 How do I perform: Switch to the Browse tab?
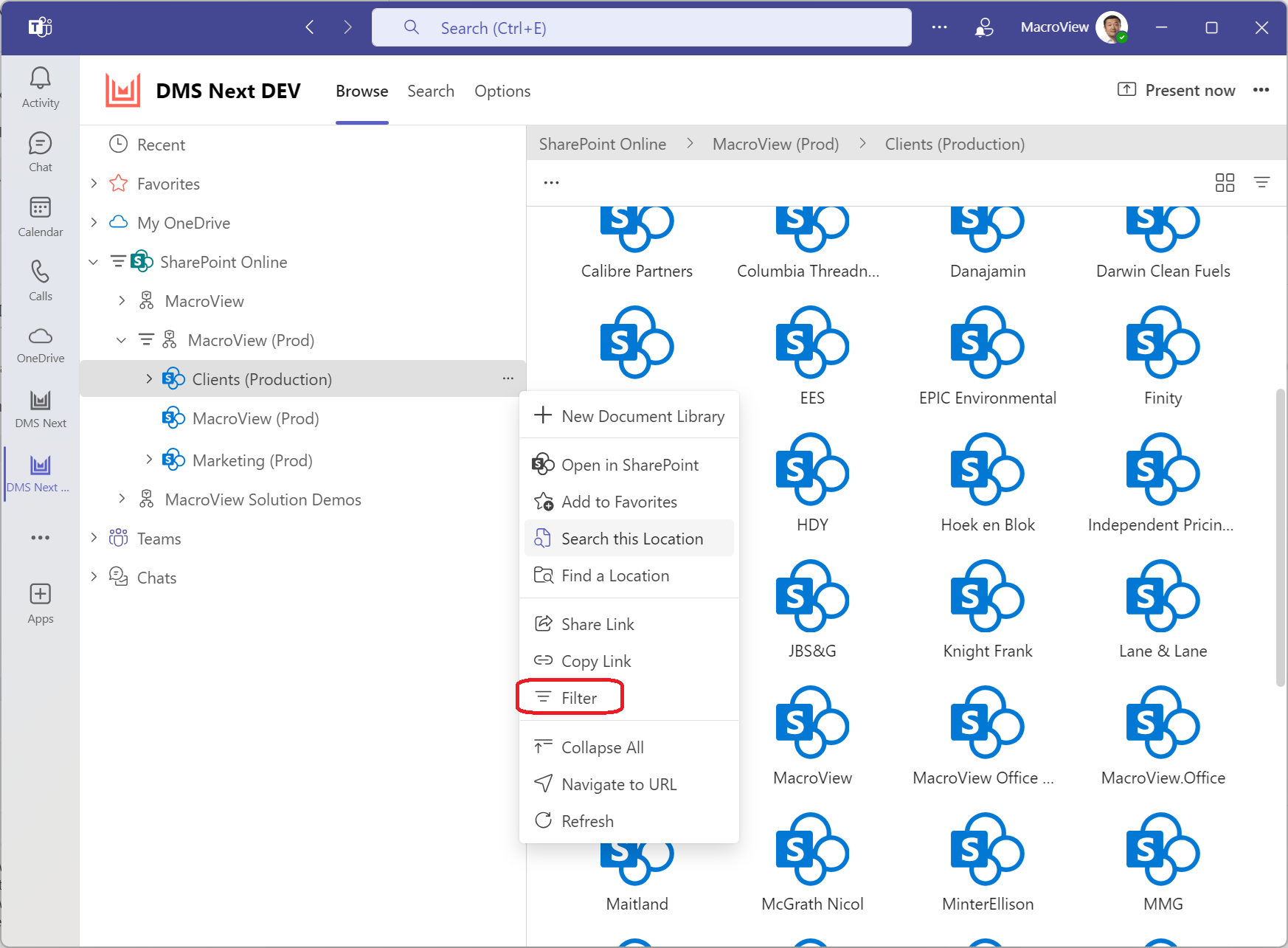point(361,91)
